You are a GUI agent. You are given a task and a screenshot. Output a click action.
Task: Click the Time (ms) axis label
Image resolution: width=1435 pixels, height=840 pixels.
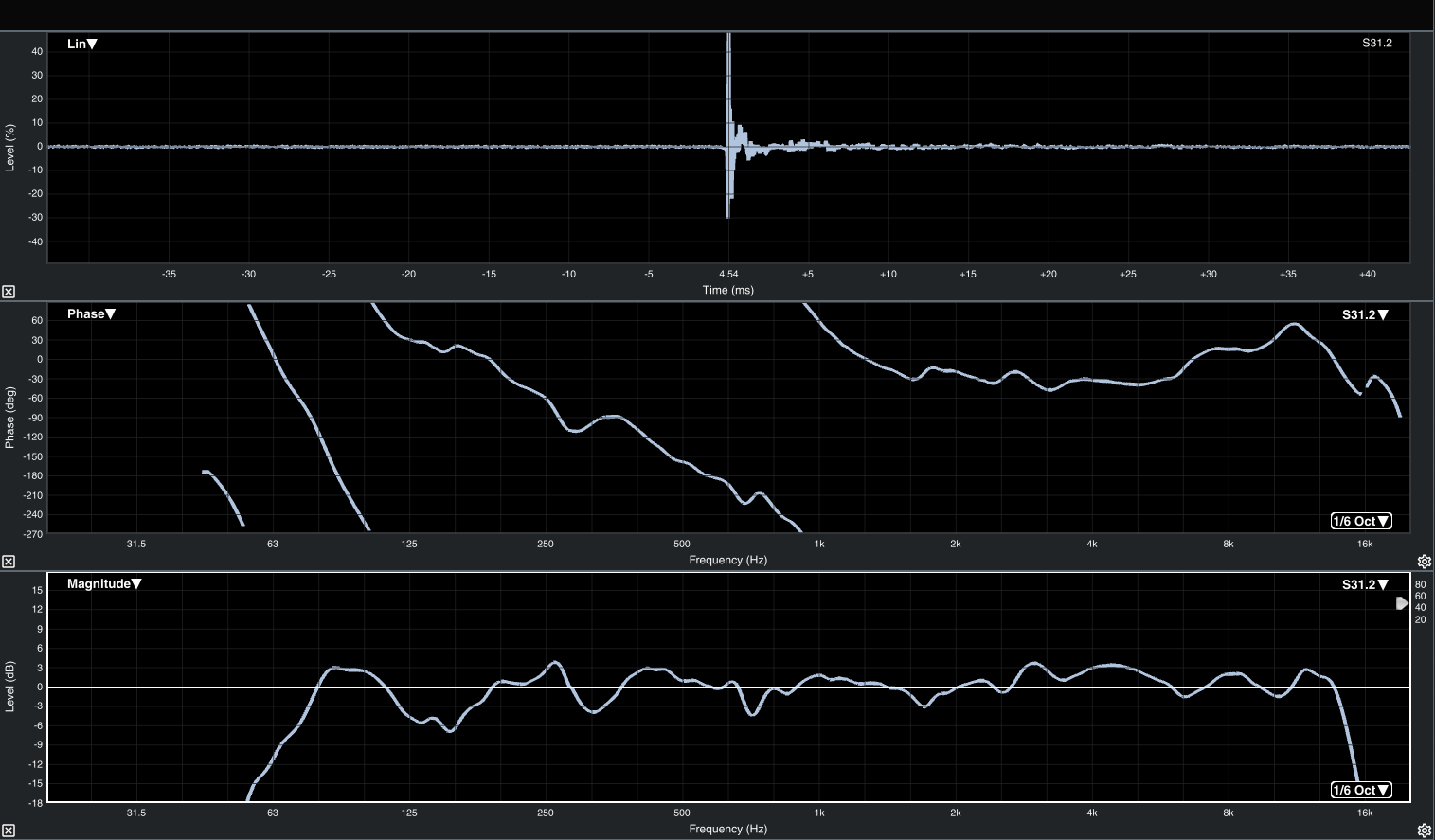pyautogui.click(x=728, y=290)
